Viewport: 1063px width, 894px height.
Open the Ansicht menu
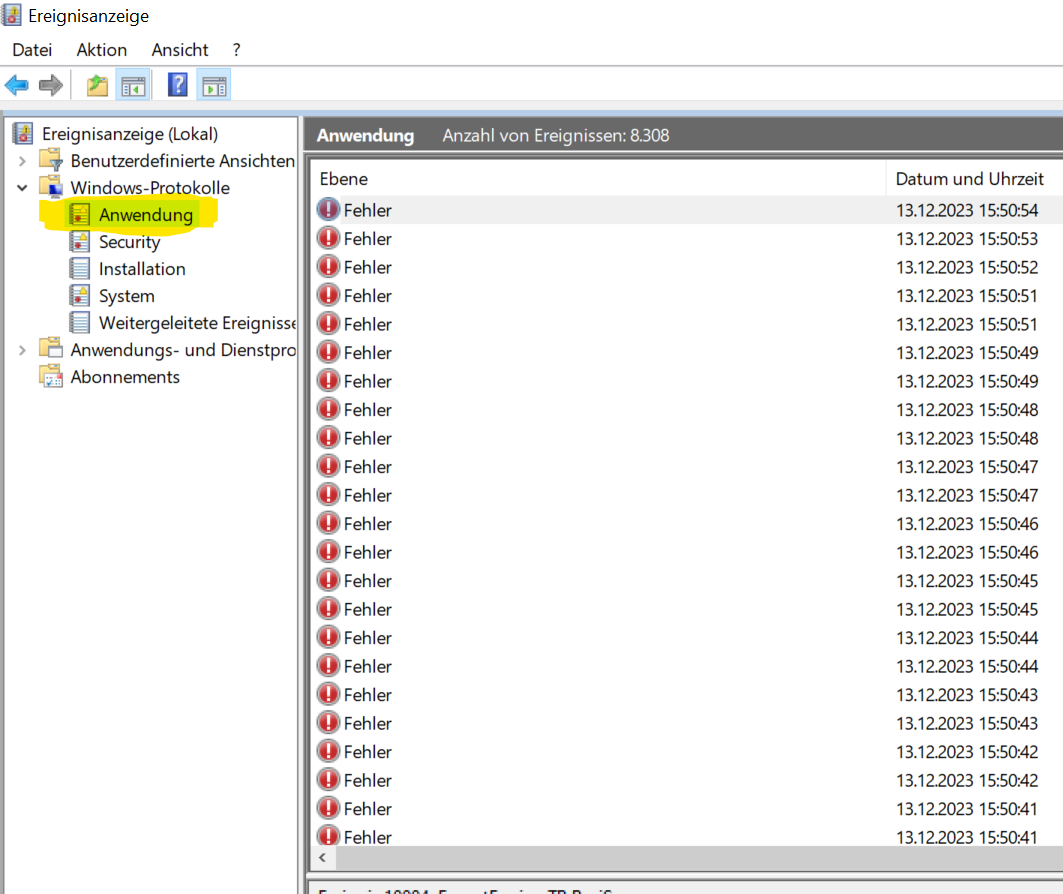(180, 49)
